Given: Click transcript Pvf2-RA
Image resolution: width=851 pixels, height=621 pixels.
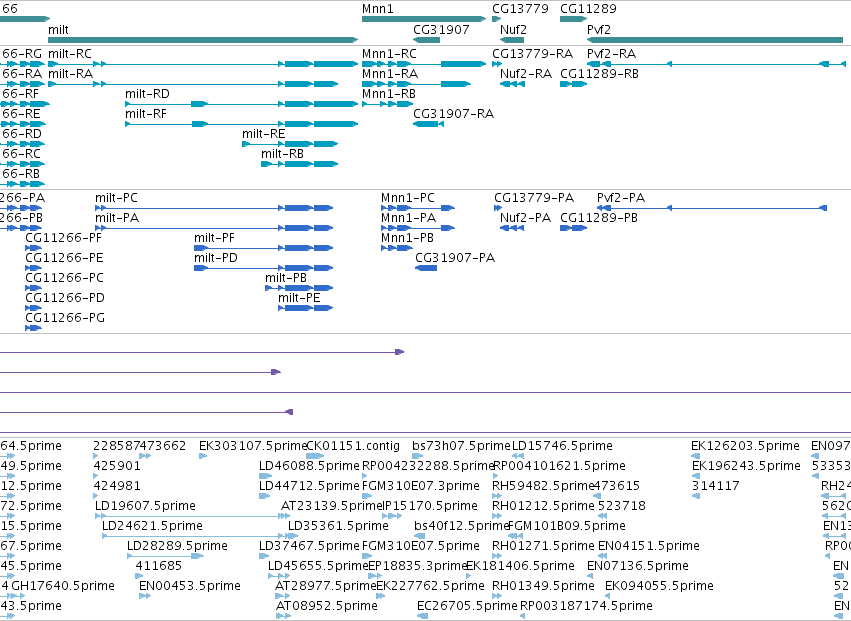Looking at the screenshot, I should coord(611,54).
